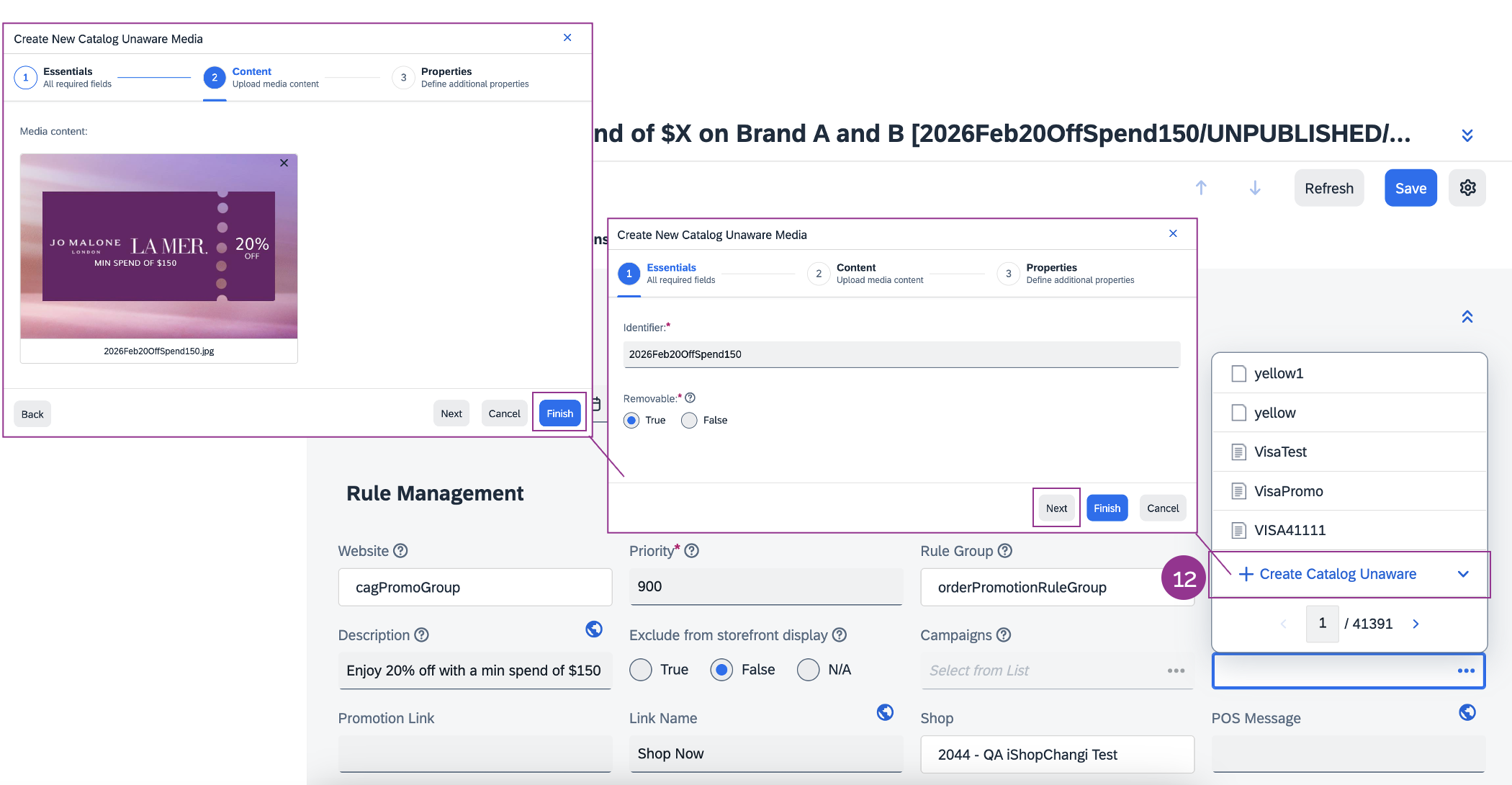1512x785 pixels.
Task: Remove the uploaded media thumbnail with X
Action: tap(284, 163)
